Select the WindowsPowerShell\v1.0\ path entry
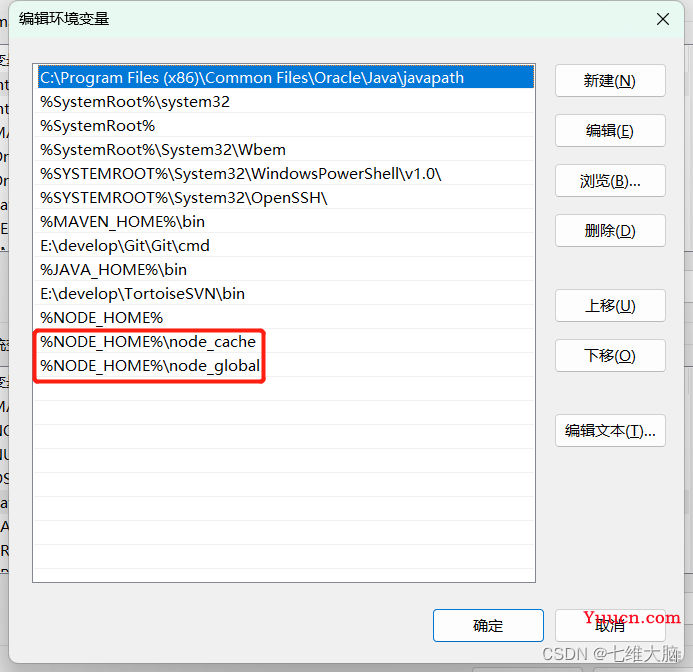 point(284,173)
